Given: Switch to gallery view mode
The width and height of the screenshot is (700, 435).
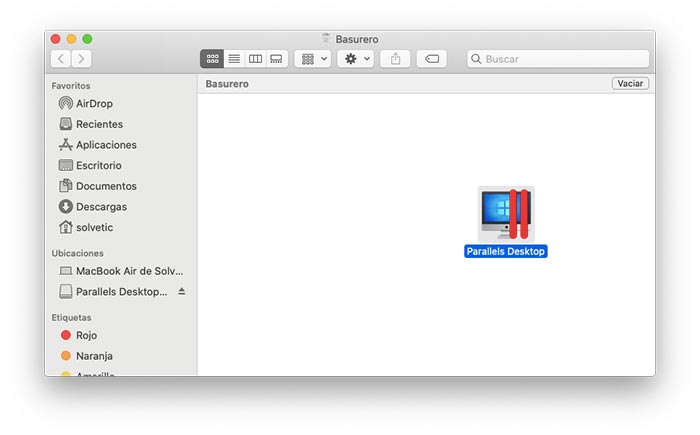Looking at the screenshot, I should point(277,59).
